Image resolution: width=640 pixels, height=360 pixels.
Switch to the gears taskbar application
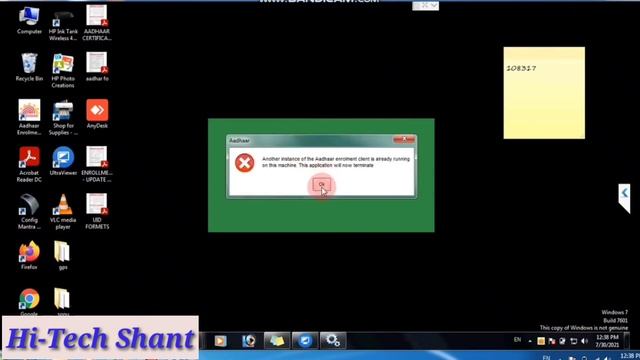pyautogui.click(x=333, y=341)
